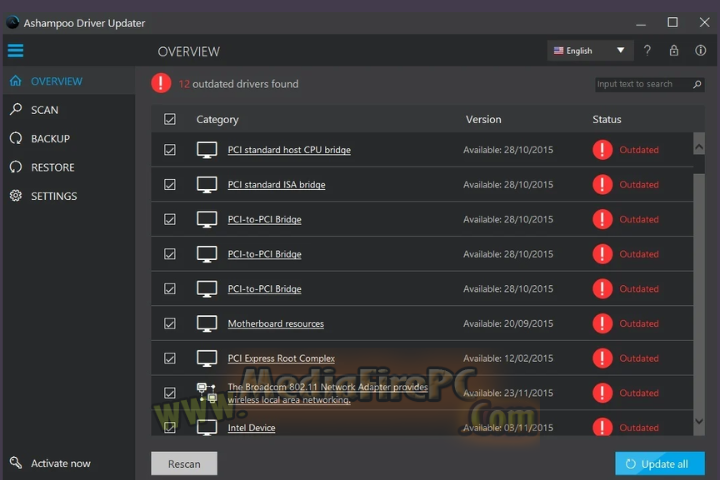Click the monitor icon for Motherboard resources
This screenshot has width=720, height=480.
(207, 323)
